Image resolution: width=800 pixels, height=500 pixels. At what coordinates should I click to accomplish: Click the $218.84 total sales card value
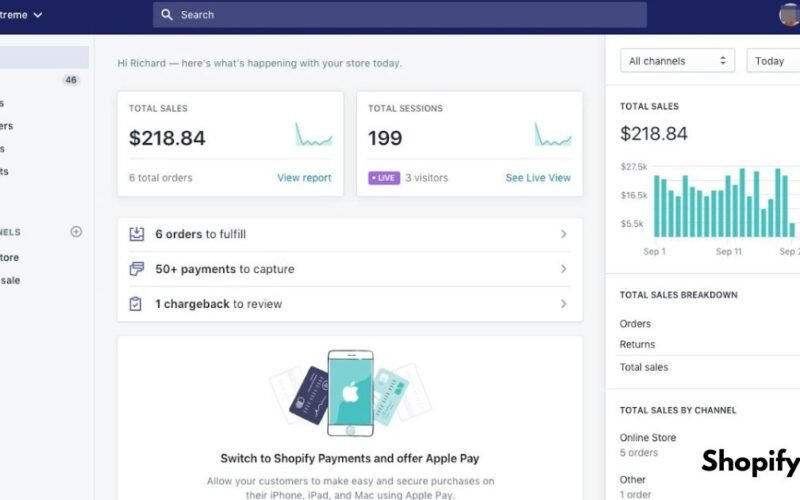pyautogui.click(x=167, y=138)
